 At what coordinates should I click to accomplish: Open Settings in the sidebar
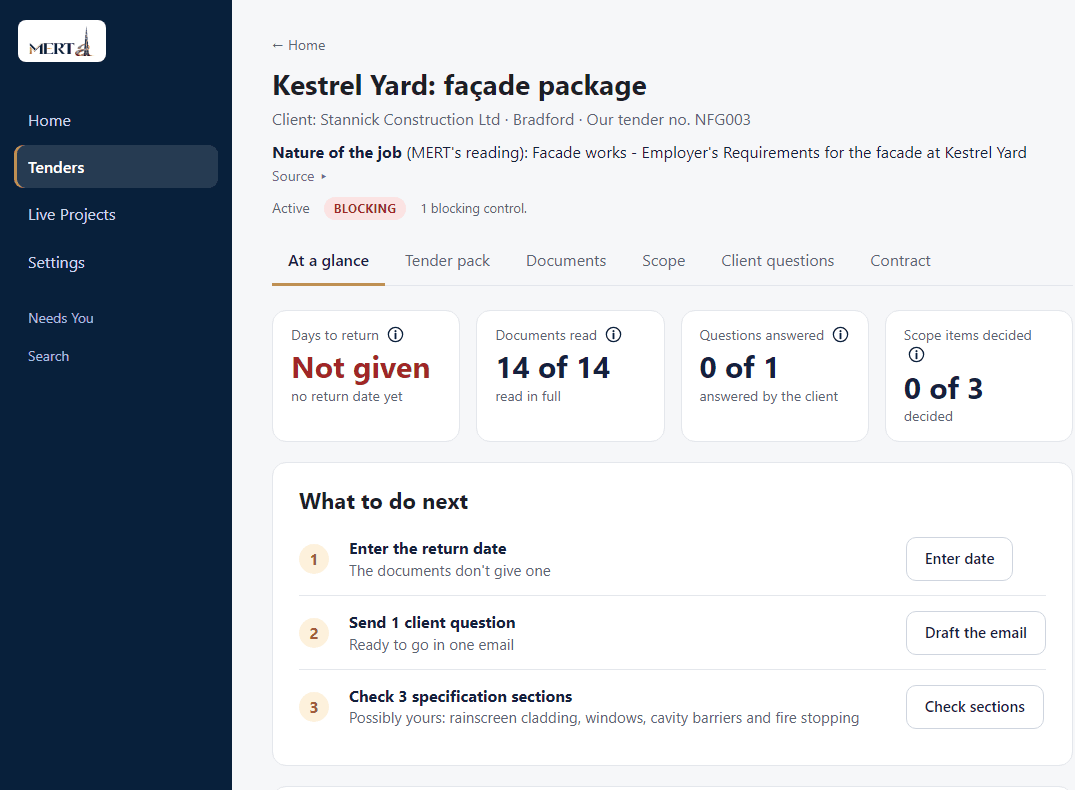point(56,263)
